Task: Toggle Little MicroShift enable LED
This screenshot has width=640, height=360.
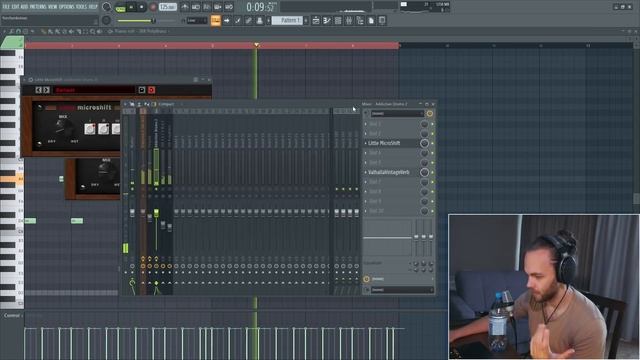Action: click(x=432, y=143)
